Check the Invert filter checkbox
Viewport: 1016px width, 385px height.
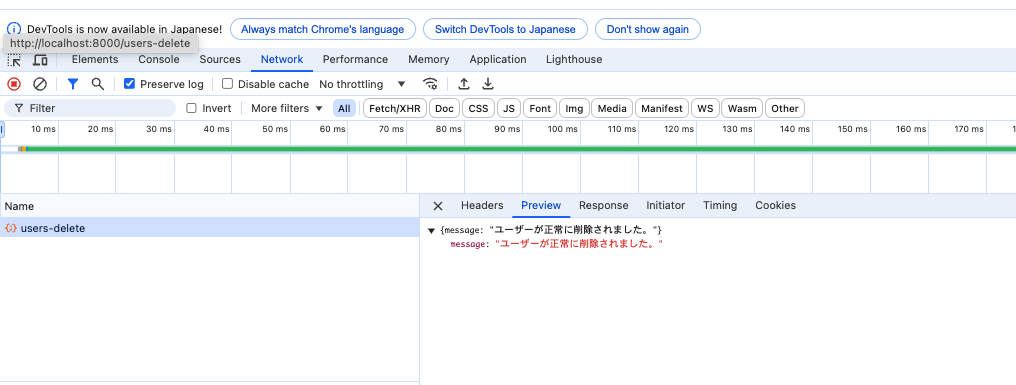[x=191, y=108]
